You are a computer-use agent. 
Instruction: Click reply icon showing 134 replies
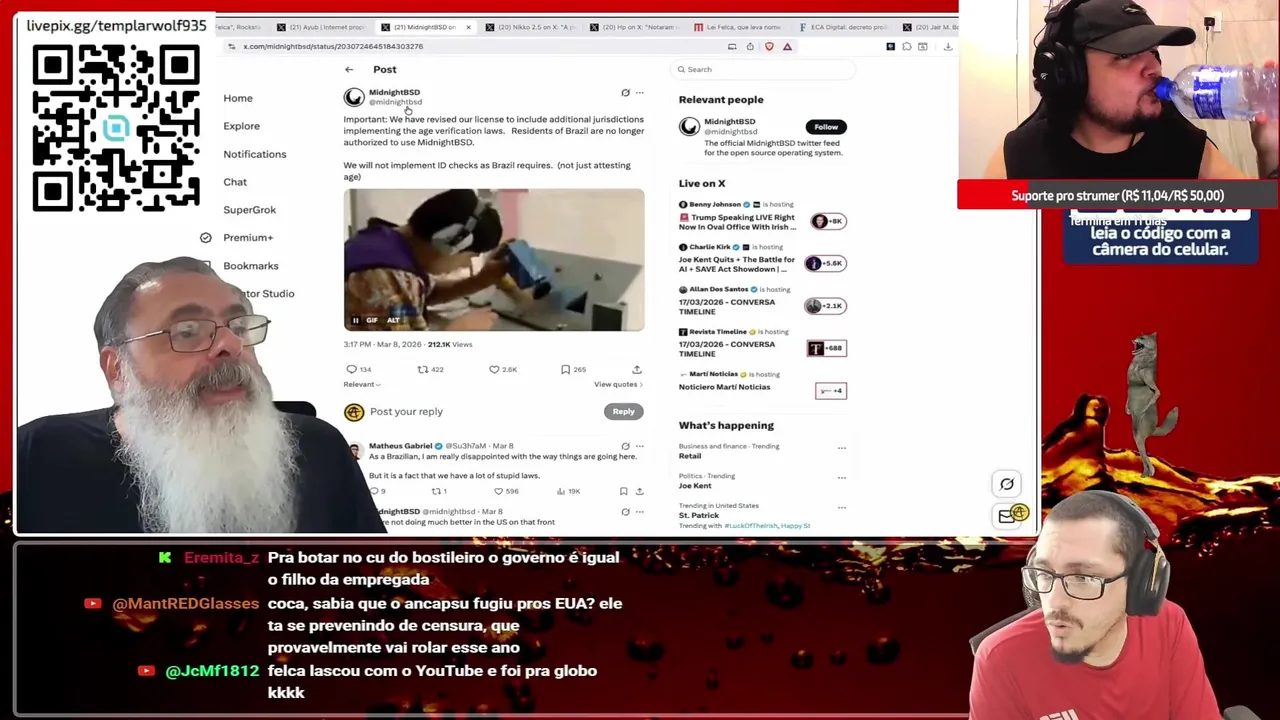(358, 370)
